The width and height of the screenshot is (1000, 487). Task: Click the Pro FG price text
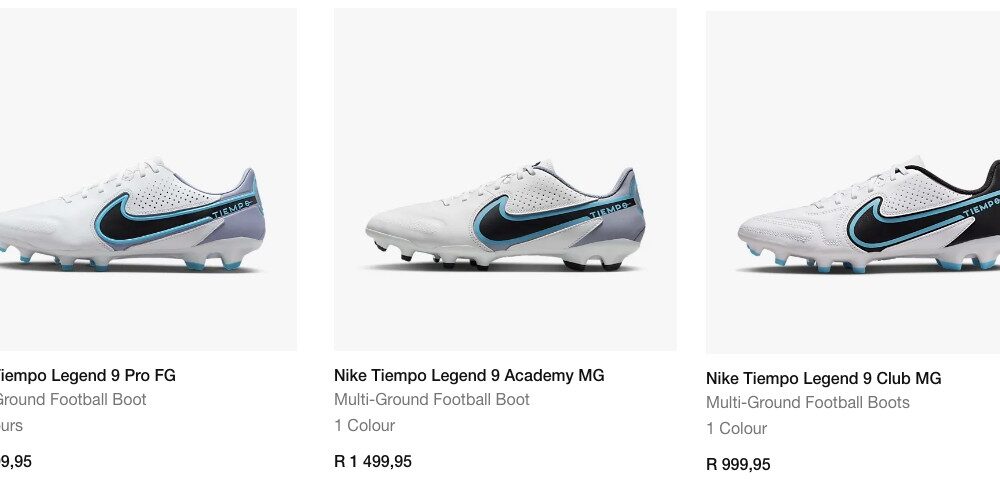16,462
